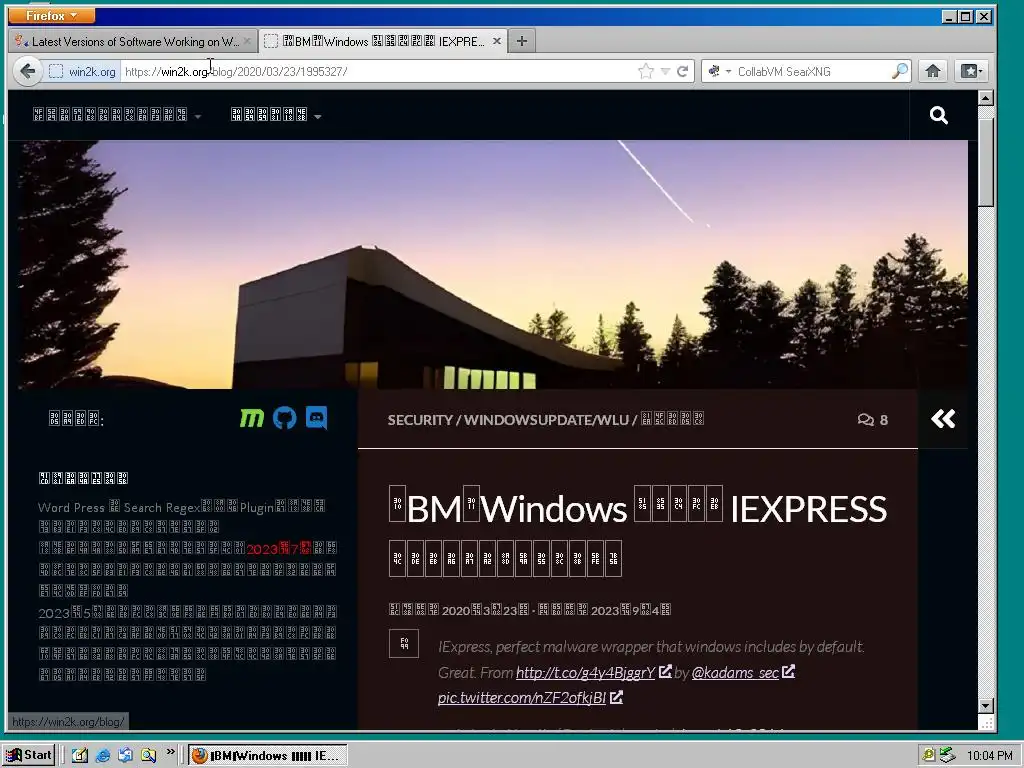Click the header sunset building image
The width and height of the screenshot is (1024, 768).
(x=493, y=264)
